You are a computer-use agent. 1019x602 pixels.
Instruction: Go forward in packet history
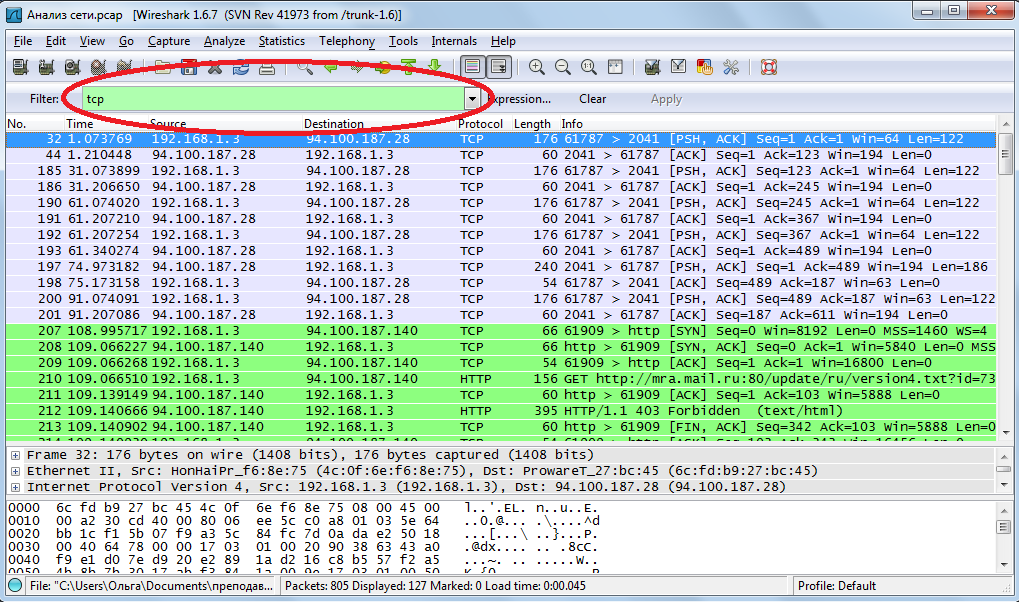[x=357, y=67]
